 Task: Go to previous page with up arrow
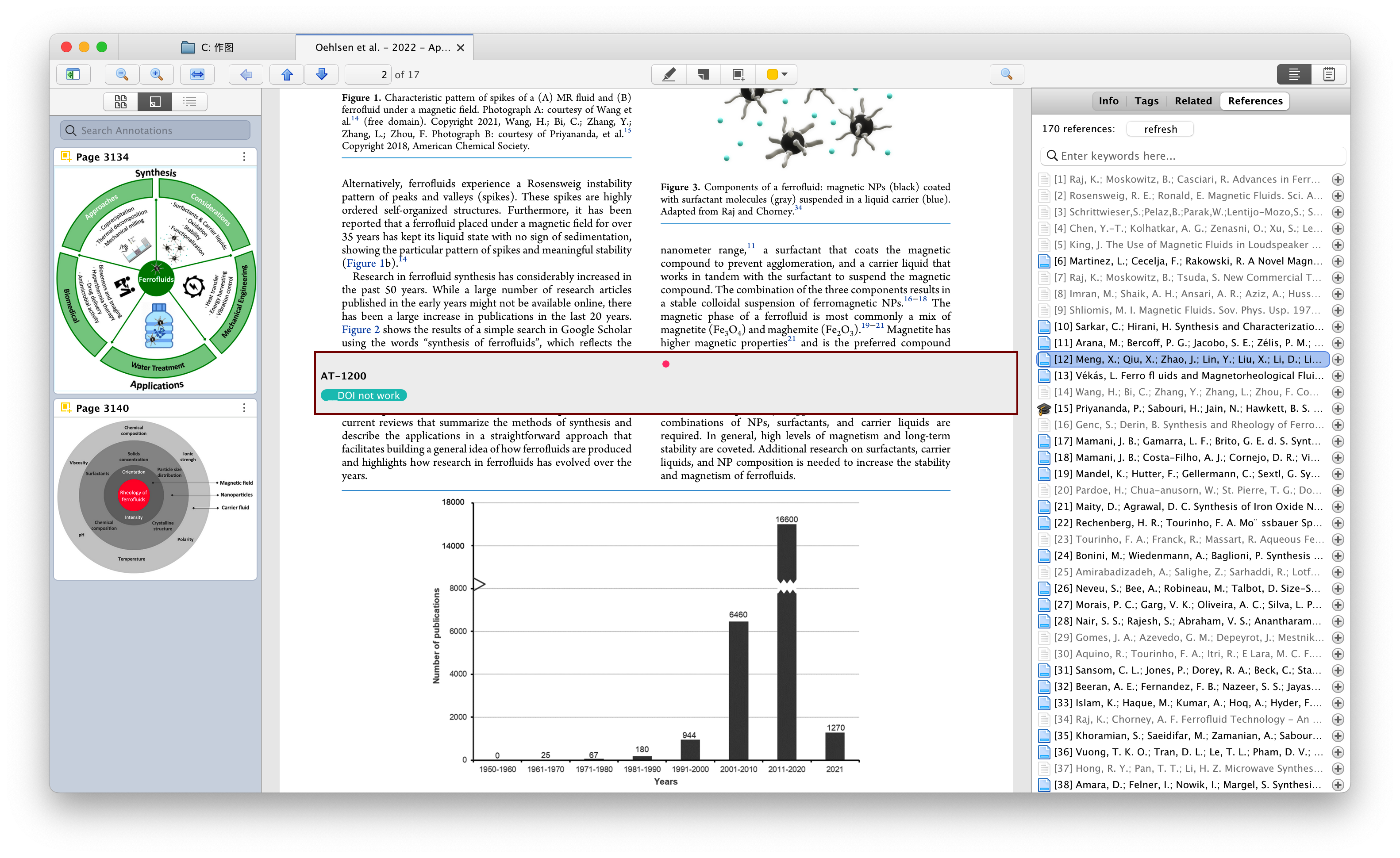click(287, 74)
